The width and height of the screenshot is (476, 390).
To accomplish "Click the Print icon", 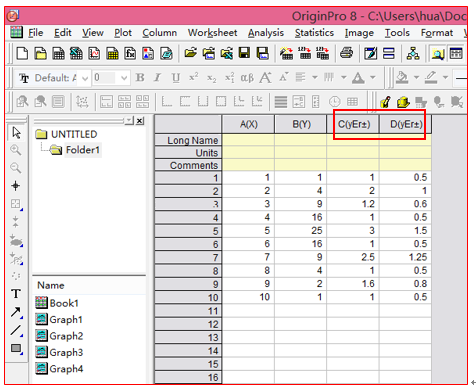I will point(347,53).
